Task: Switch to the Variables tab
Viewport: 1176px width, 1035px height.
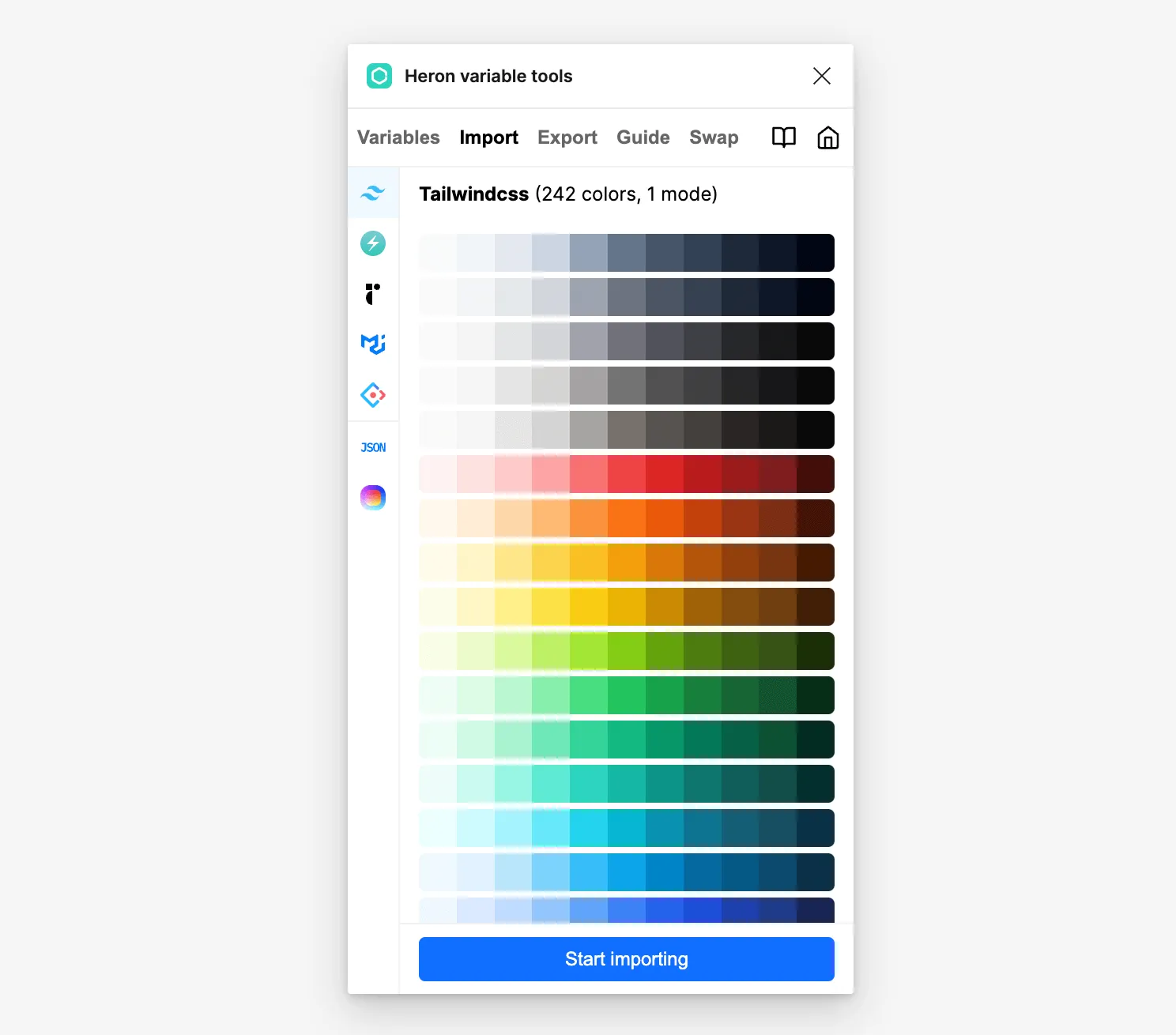Action: click(398, 137)
